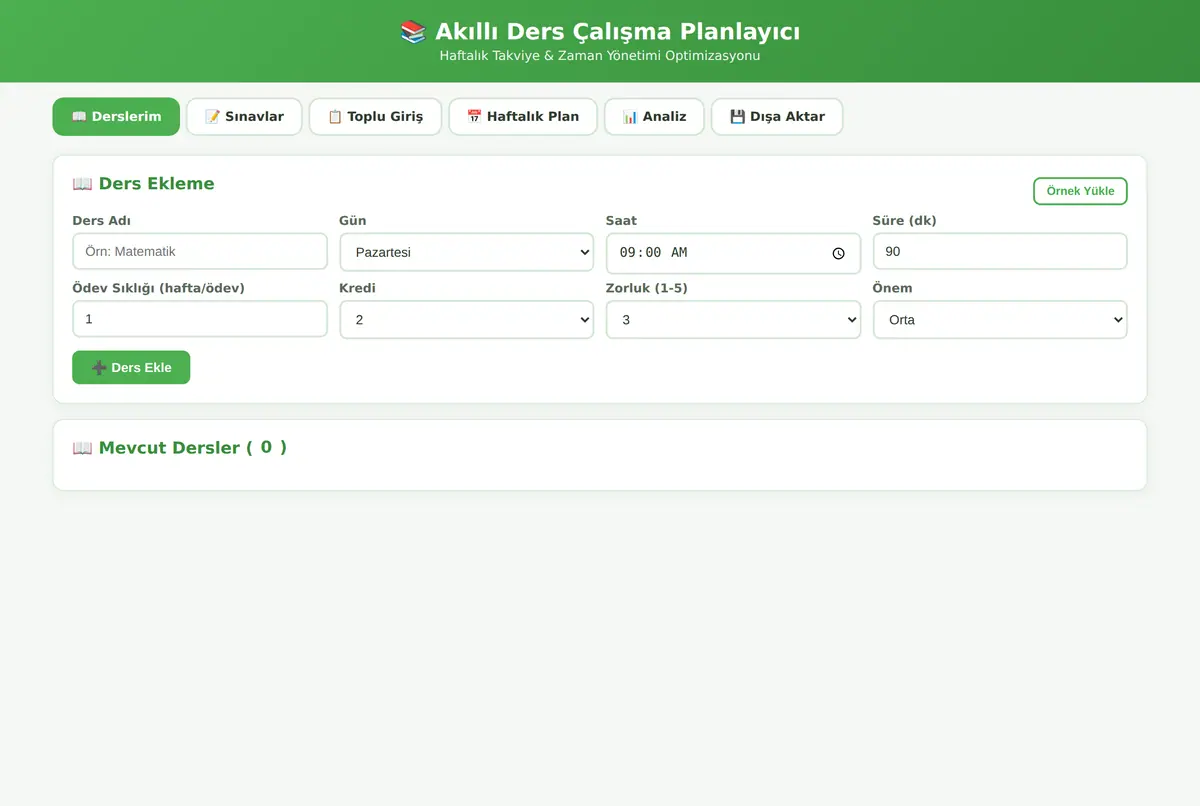Viewport: 1200px width, 806px height.
Task: Click the books icon in the page title
Action: [x=413, y=32]
